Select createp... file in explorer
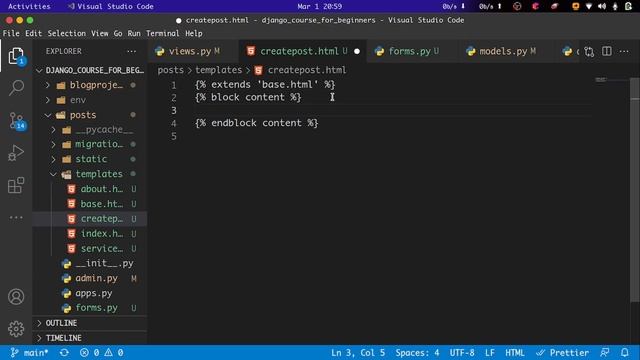640x360 pixels. (90, 219)
